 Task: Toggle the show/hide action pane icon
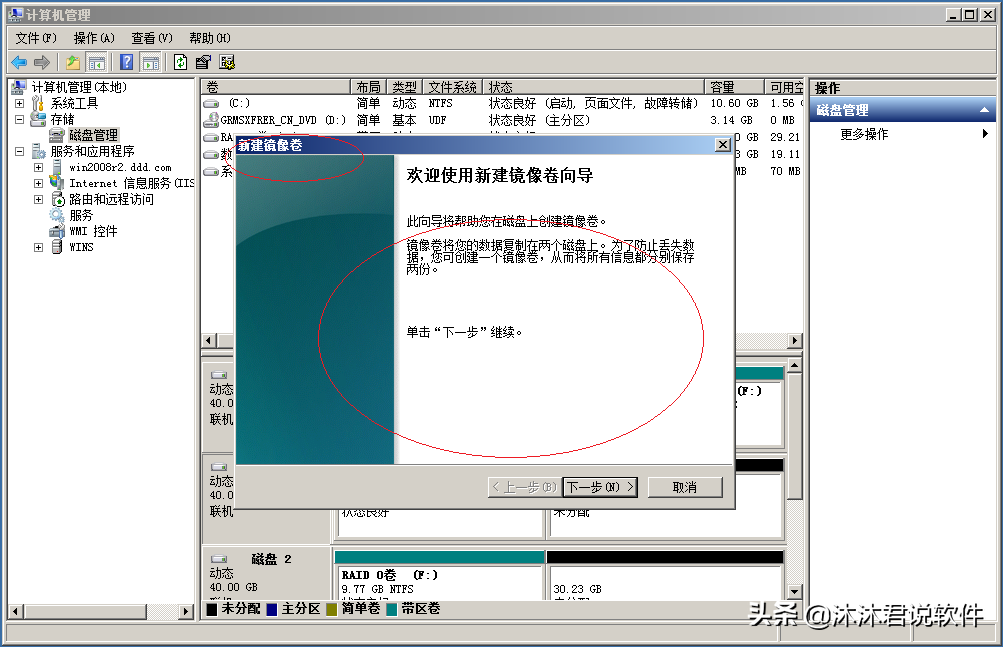click(x=151, y=62)
